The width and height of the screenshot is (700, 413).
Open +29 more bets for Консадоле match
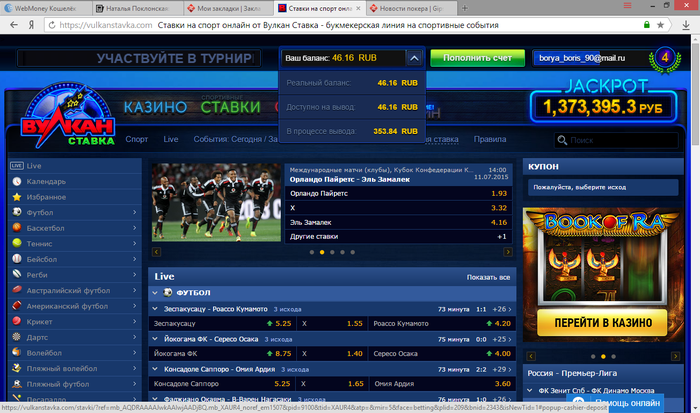point(502,370)
